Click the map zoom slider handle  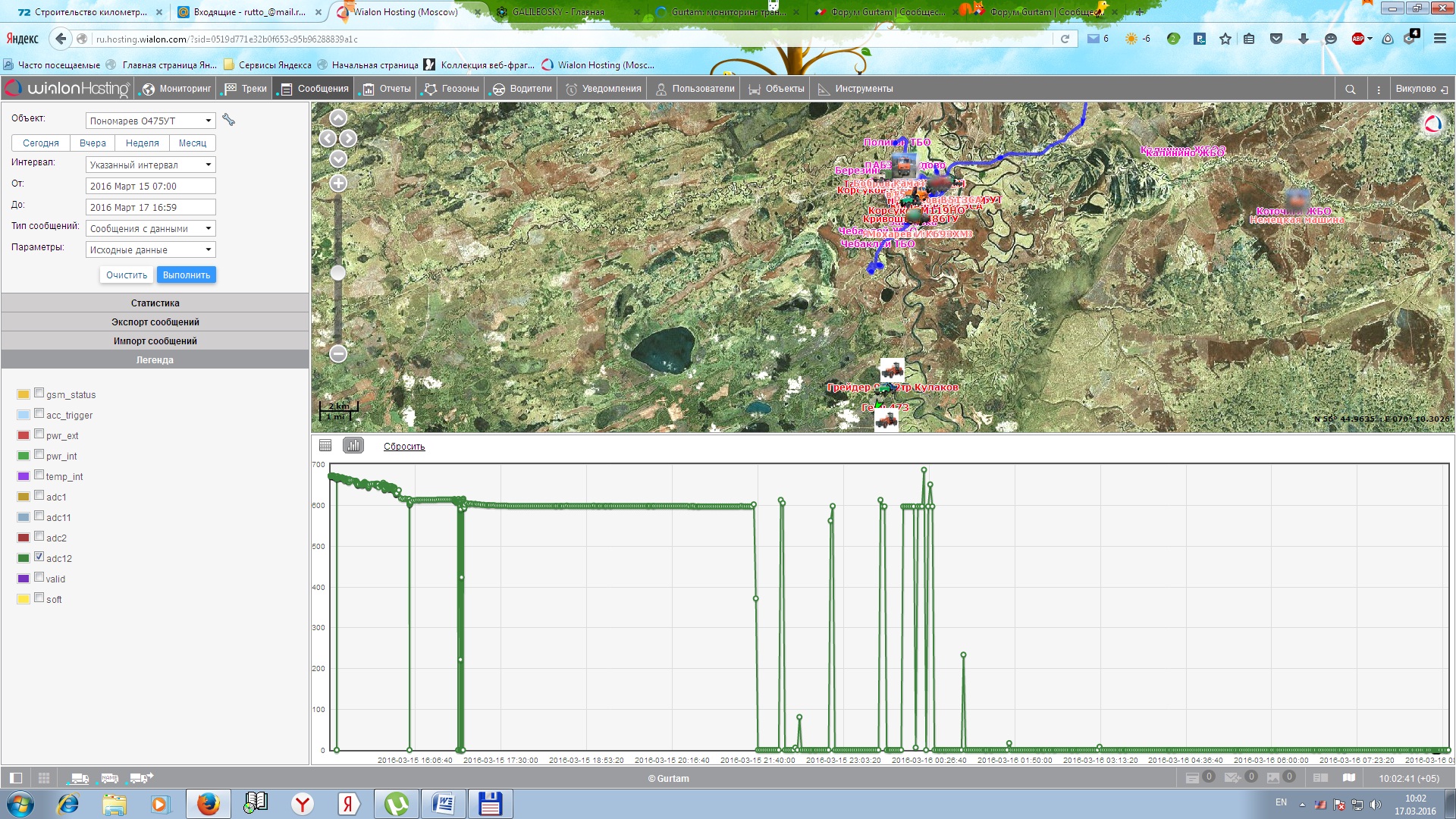click(338, 272)
